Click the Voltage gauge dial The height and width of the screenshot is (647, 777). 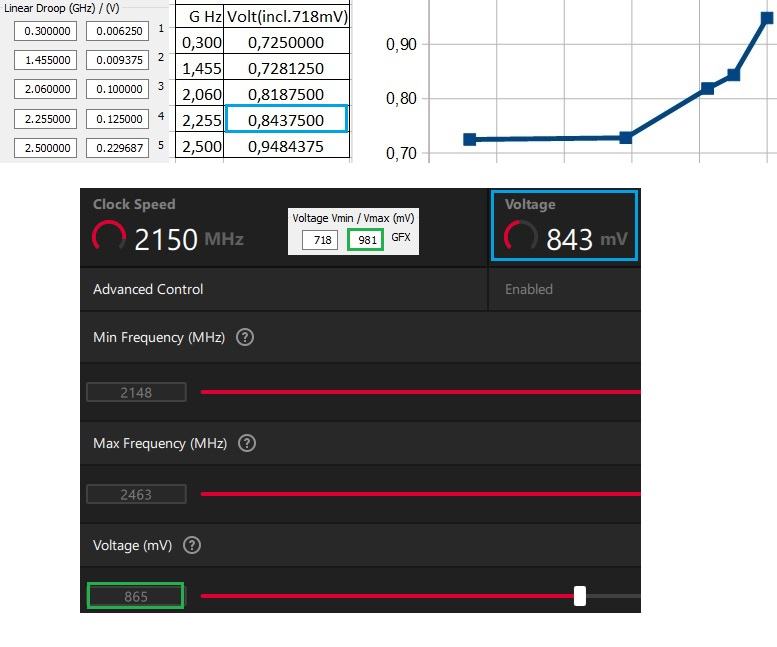[520, 236]
